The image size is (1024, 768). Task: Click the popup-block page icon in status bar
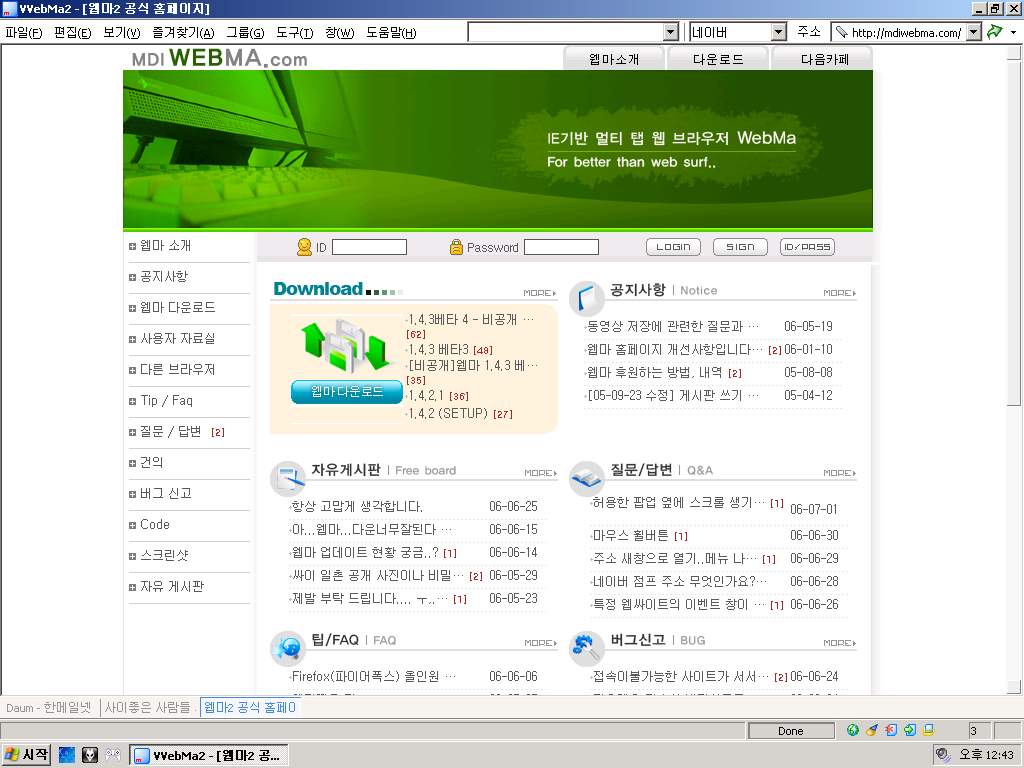coord(891,730)
